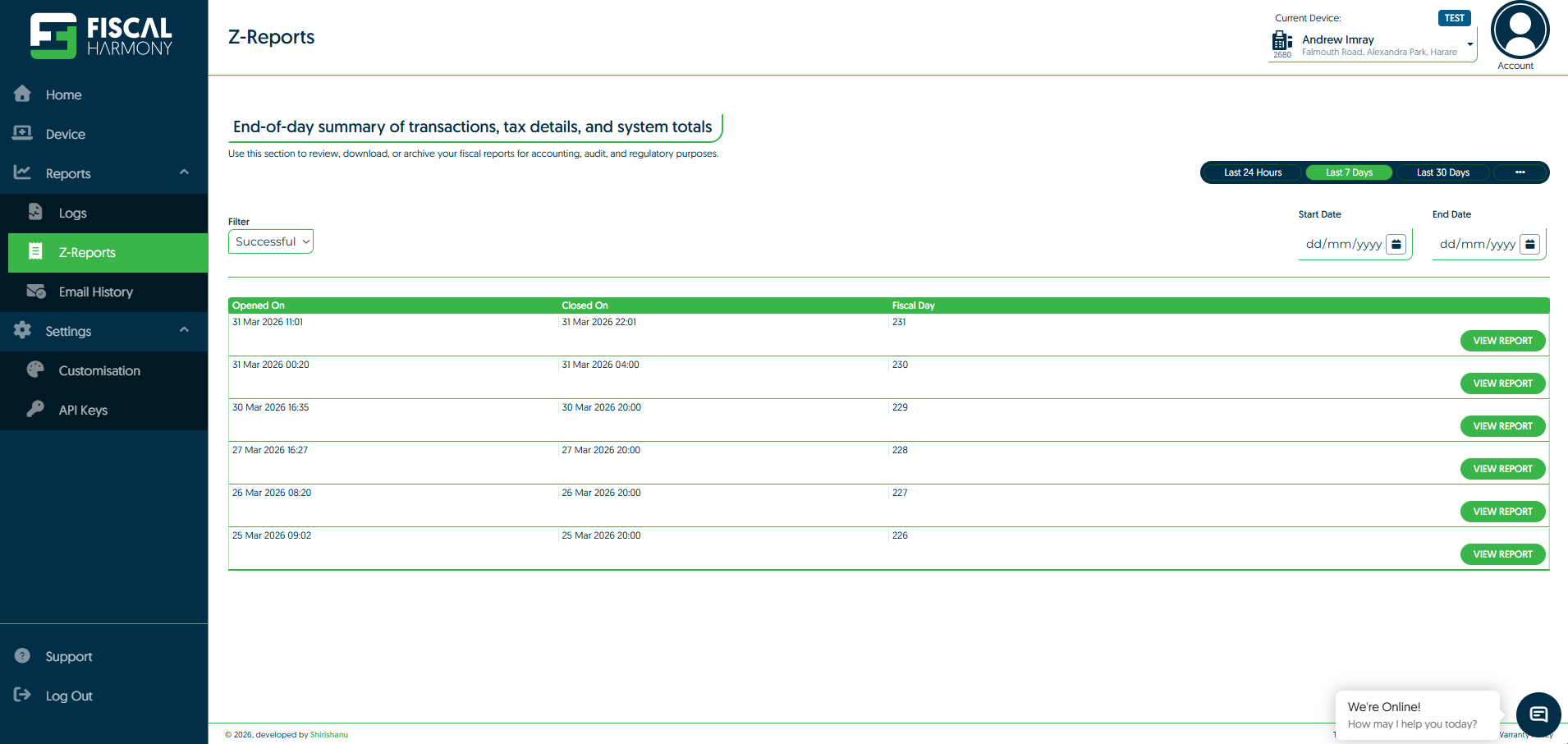The image size is (1568, 744).
Task: Click the Shirishanu developer link
Action: tap(328, 735)
